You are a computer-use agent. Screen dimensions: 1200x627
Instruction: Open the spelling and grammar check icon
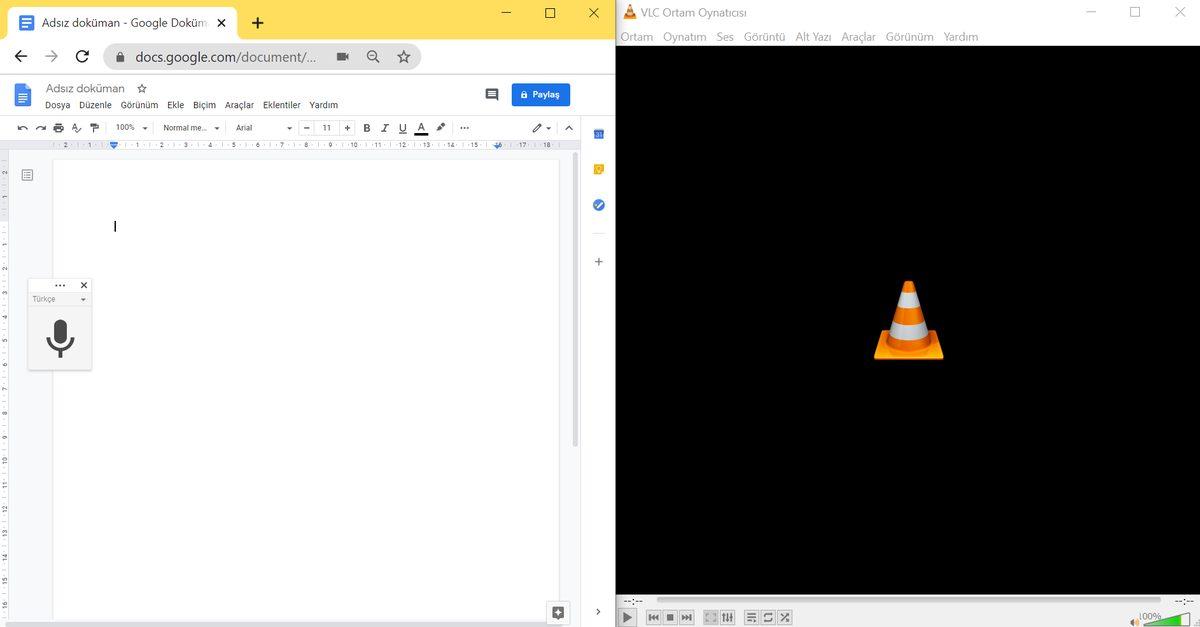pos(76,127)
